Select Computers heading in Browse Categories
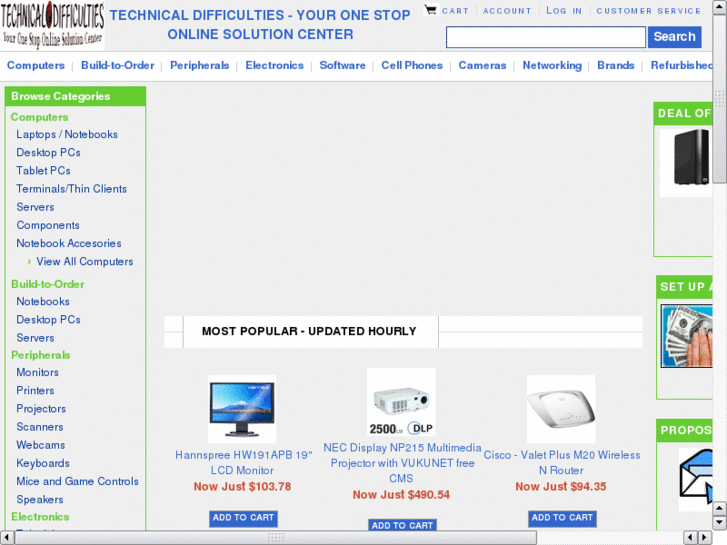The width and height of the screenshot is (727, 545). click(x=39, y=117)
